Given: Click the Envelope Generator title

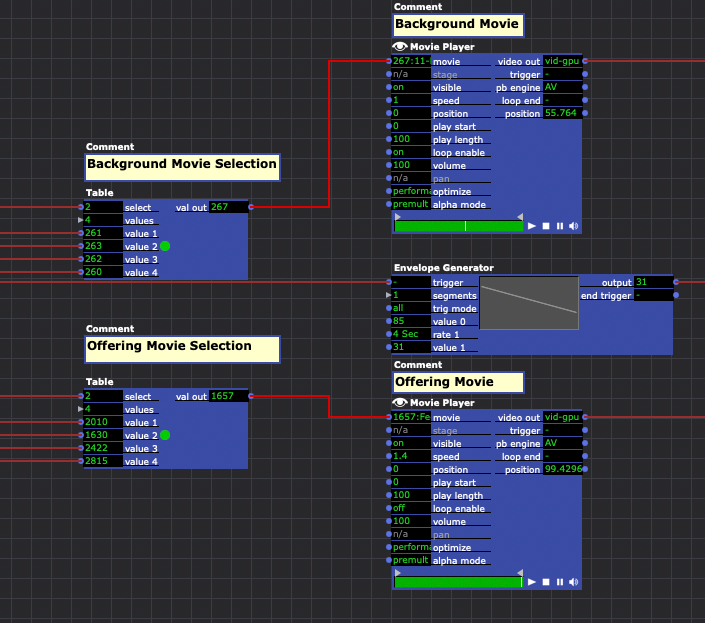Looking at the screenshot, I should point(444,268).
